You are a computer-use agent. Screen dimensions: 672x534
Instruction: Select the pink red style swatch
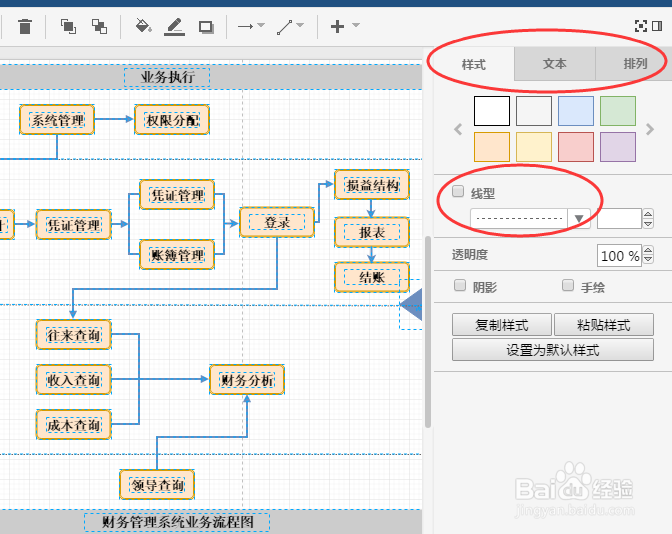(x=576, y=147)
